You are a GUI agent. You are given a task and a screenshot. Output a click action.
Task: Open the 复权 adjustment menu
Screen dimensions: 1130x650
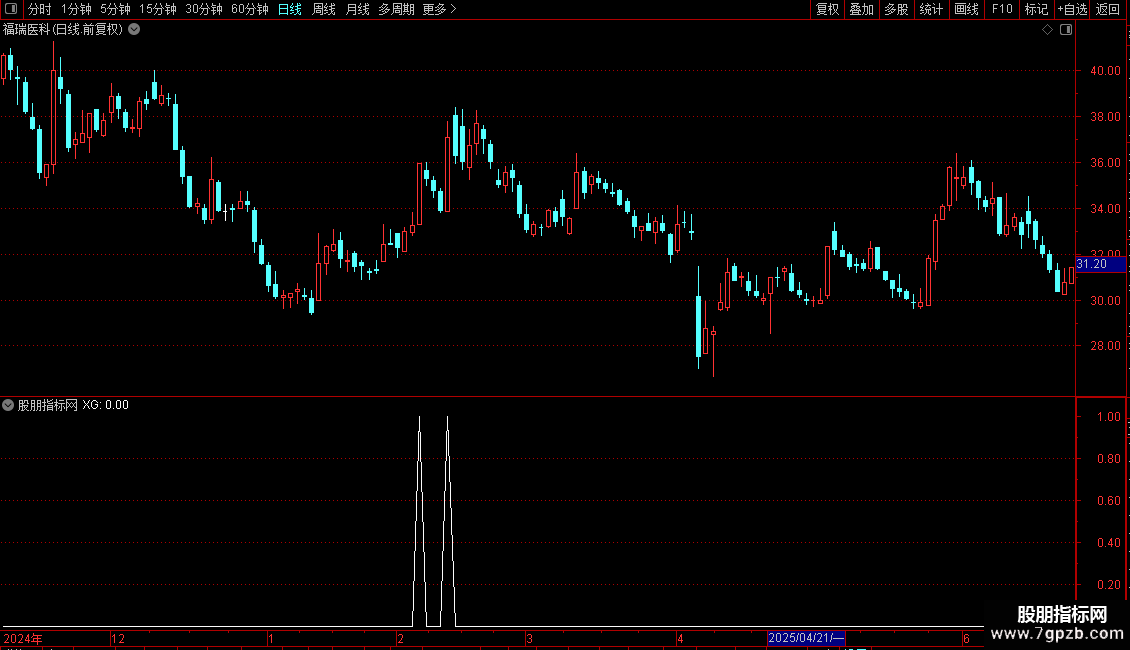tap(827, 9)
